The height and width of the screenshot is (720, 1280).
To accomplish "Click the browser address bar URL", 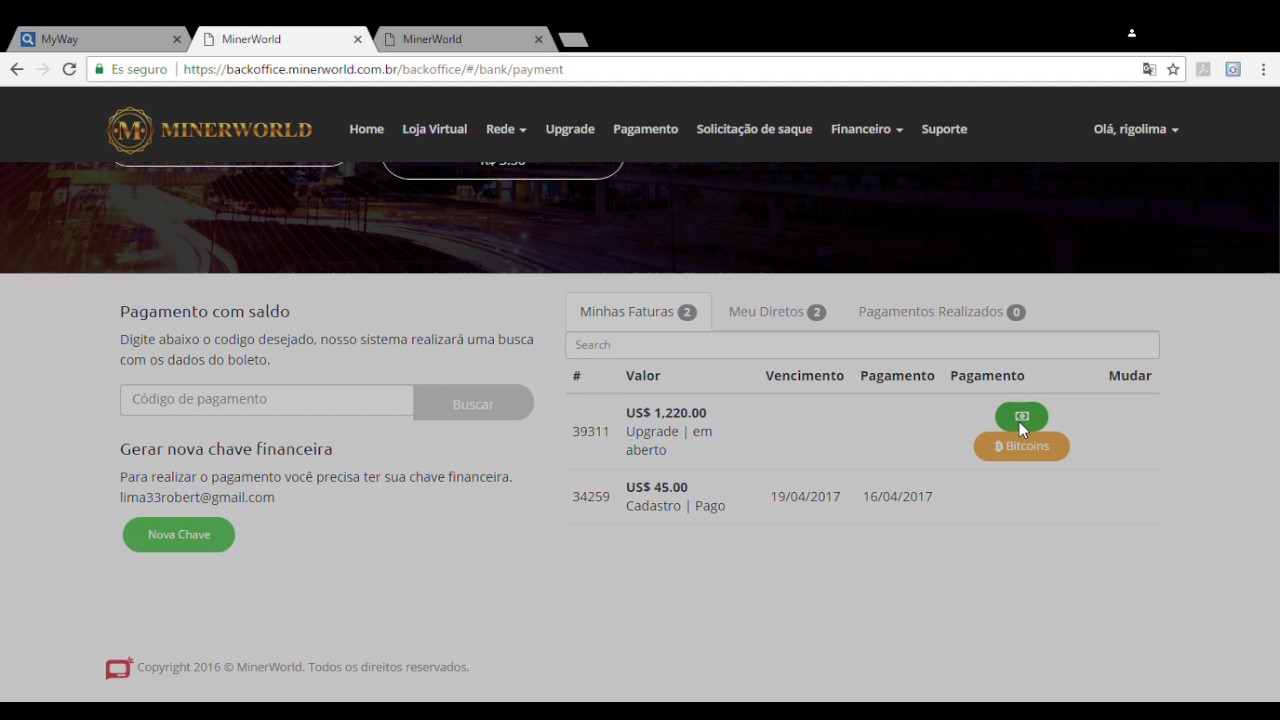I will [373, 69].
